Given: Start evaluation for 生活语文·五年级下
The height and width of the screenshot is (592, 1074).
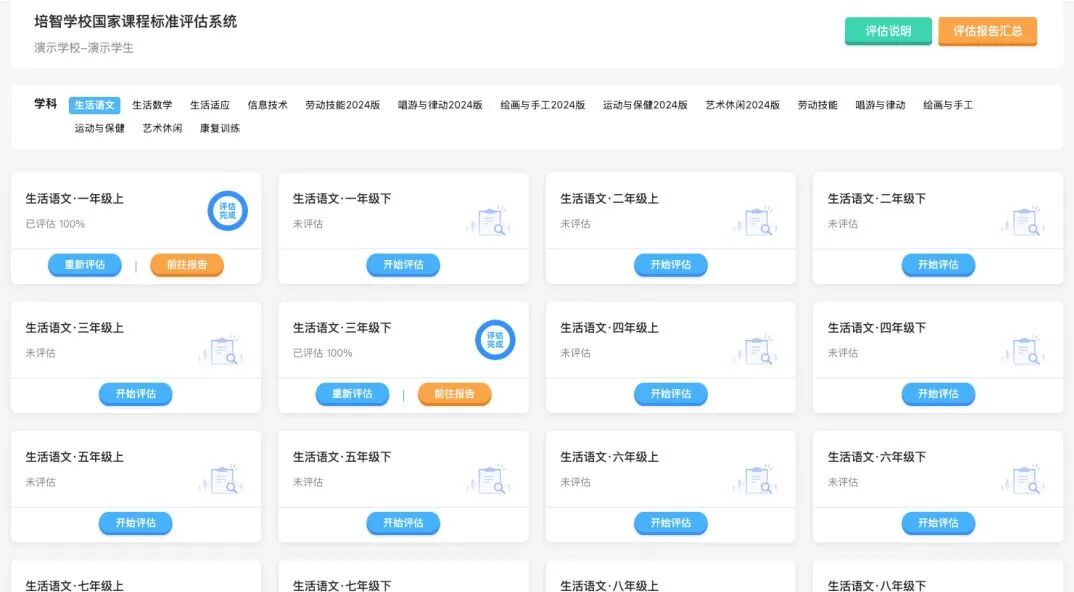Looking at the screenshot, I should click(x=403, y=523).
